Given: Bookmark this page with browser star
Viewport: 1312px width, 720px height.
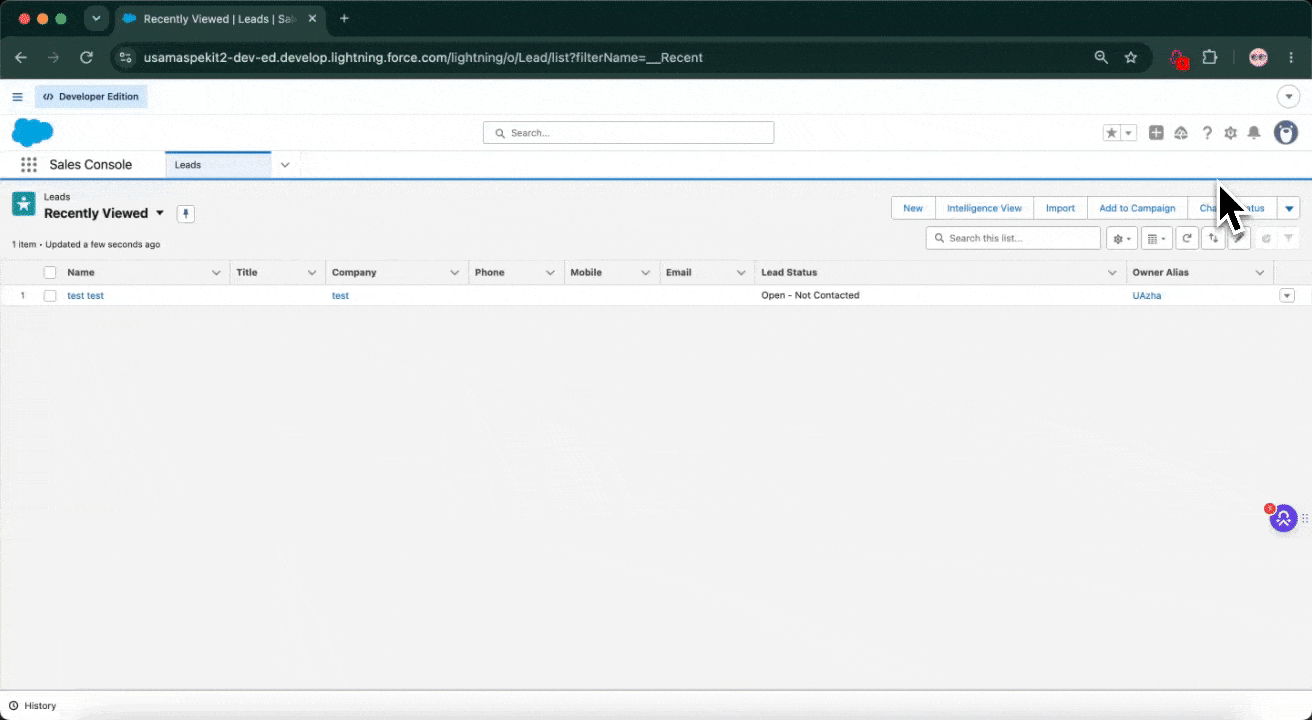Looking at the screenshot, I should pyautogui.click(x=1131, y=58).
